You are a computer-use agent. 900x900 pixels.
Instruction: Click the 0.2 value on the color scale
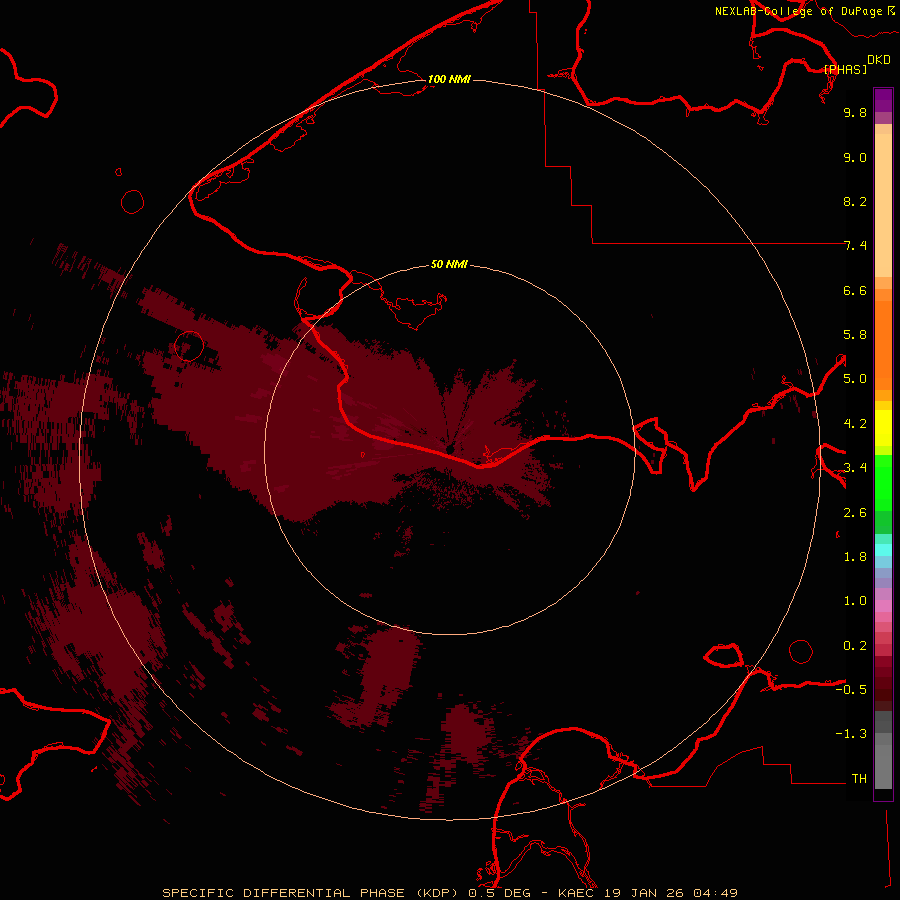point(855,646)
